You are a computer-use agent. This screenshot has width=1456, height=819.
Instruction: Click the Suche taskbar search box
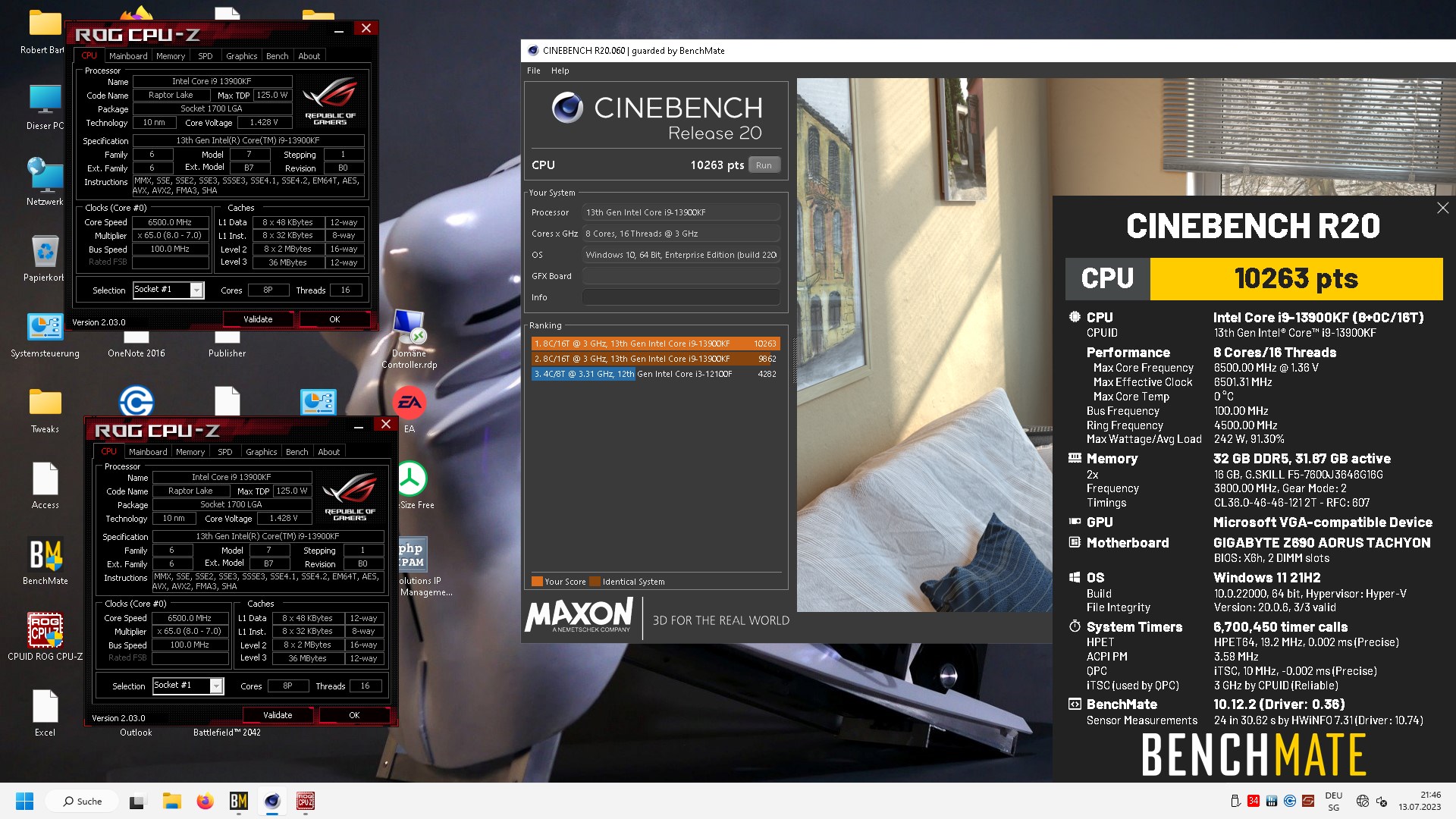pyautogui.click(x=82, y=801)
